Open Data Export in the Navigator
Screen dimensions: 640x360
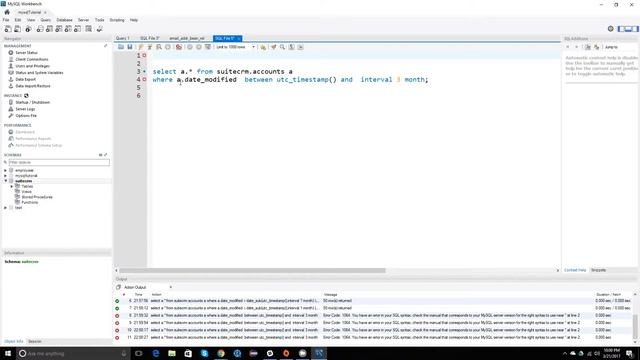point(25,79)
